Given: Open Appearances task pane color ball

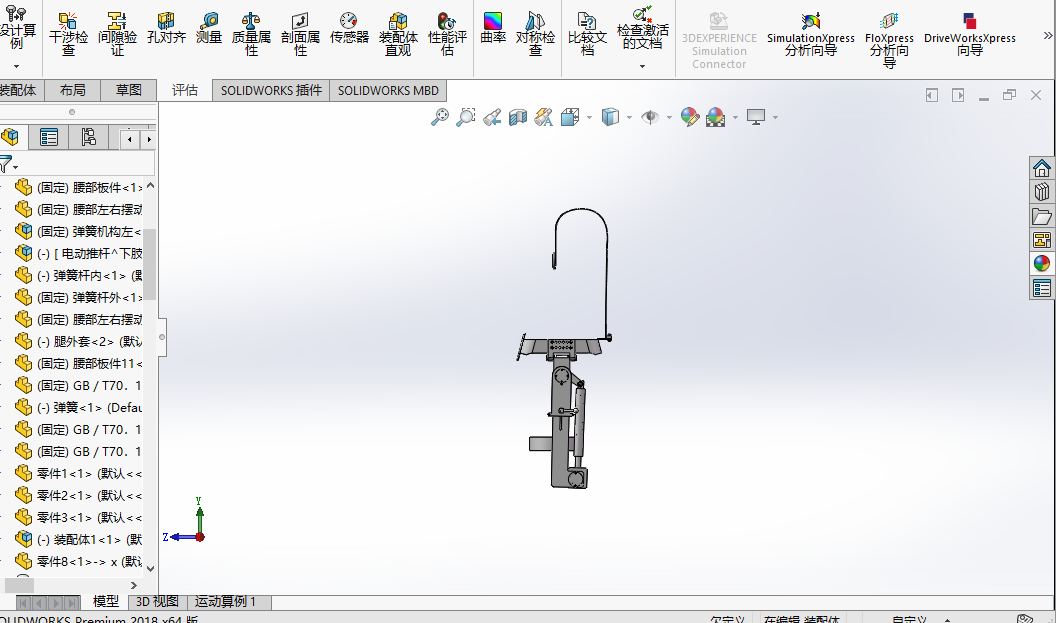Looking at the screenshot, I should point(1042,264).
